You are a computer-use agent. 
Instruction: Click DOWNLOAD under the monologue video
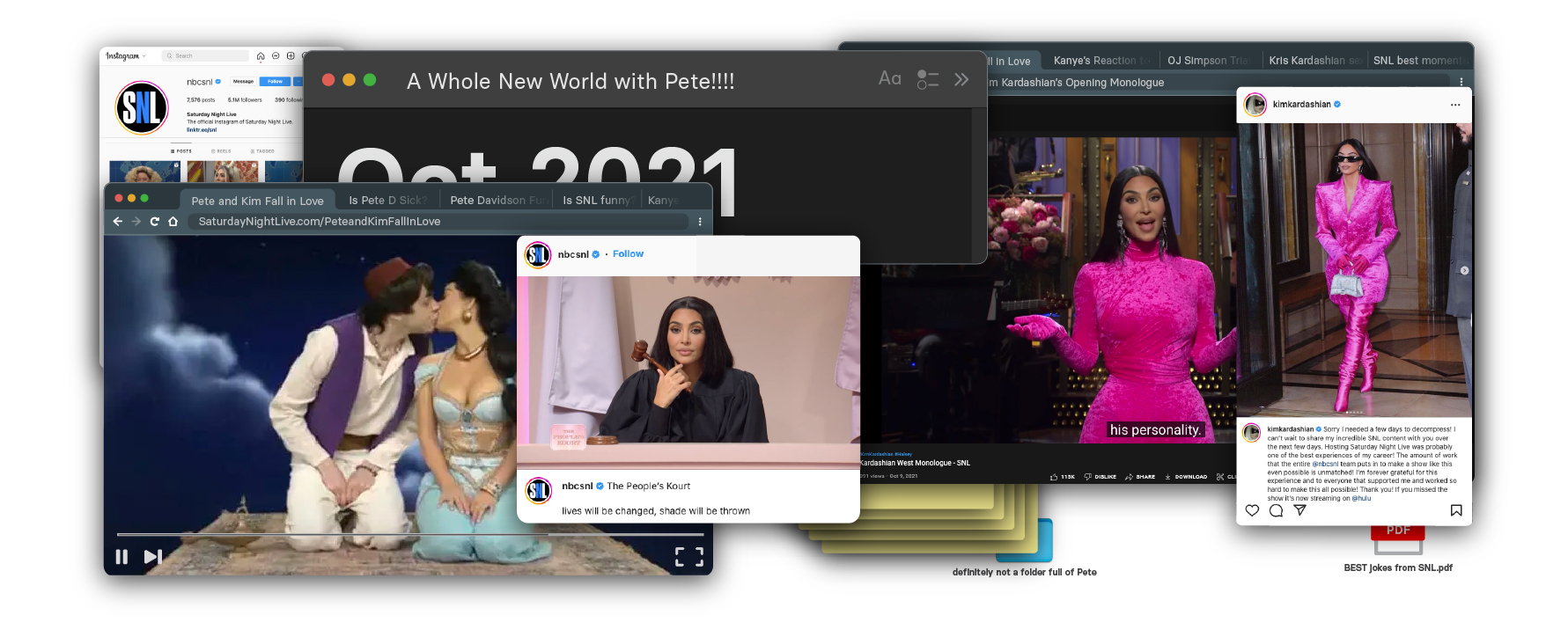point(1186,477)
